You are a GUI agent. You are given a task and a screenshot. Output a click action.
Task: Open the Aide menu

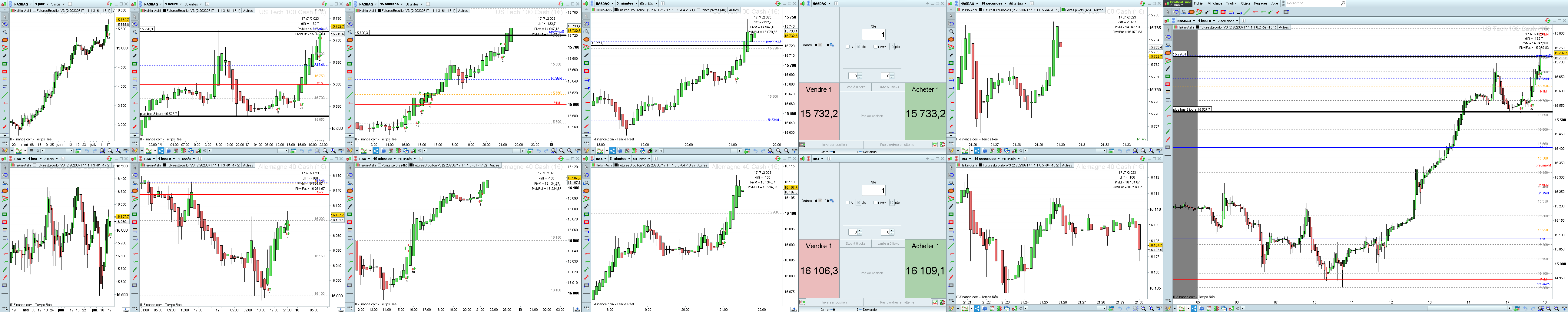coord(1275,3)
